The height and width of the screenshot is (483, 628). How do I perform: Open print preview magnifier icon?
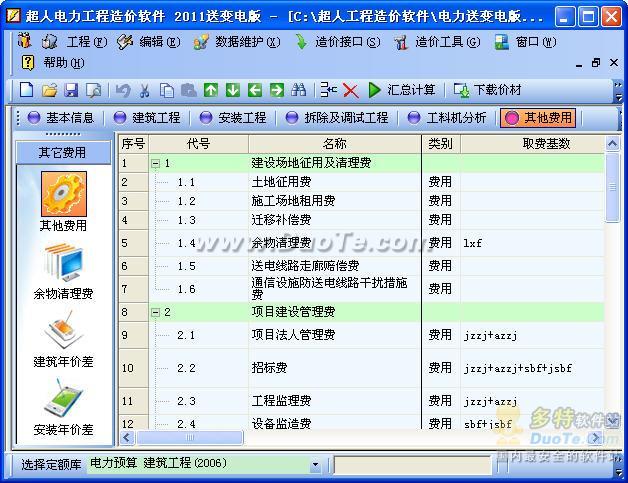pos(94,90)
